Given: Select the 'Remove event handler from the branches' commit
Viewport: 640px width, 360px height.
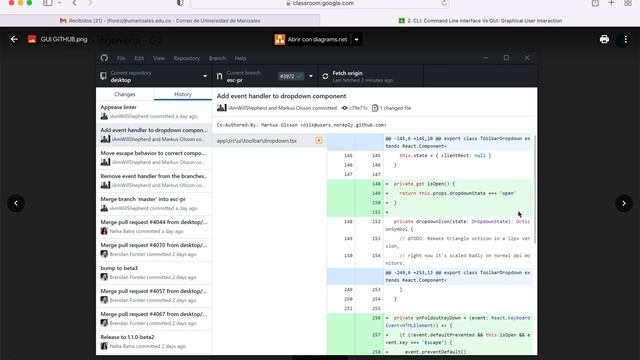Looking at the screenshot, I should [x=154, y=180].
